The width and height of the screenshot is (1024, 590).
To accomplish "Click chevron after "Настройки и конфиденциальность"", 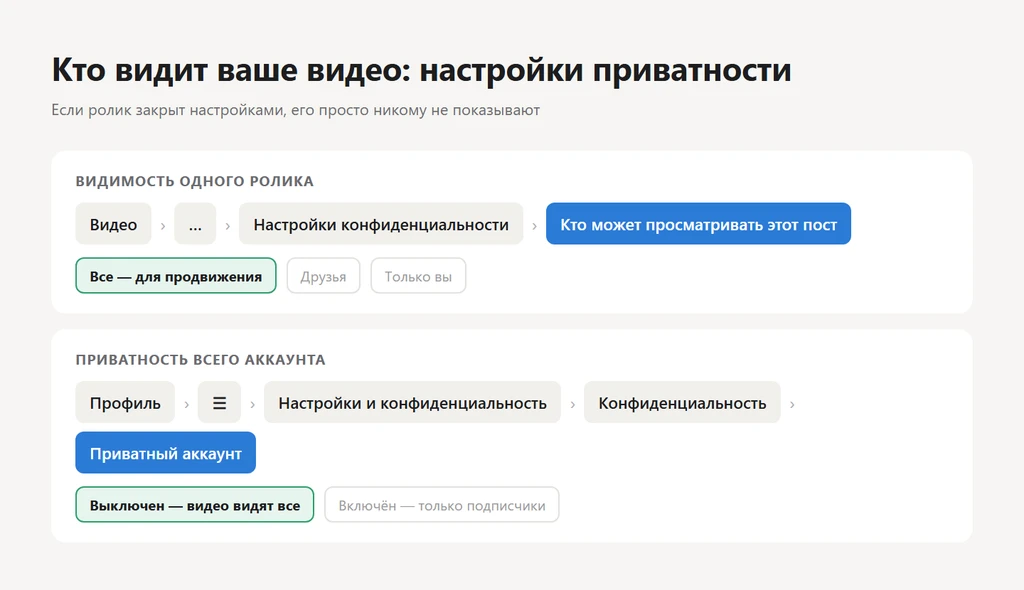I will tap(572, 404).
